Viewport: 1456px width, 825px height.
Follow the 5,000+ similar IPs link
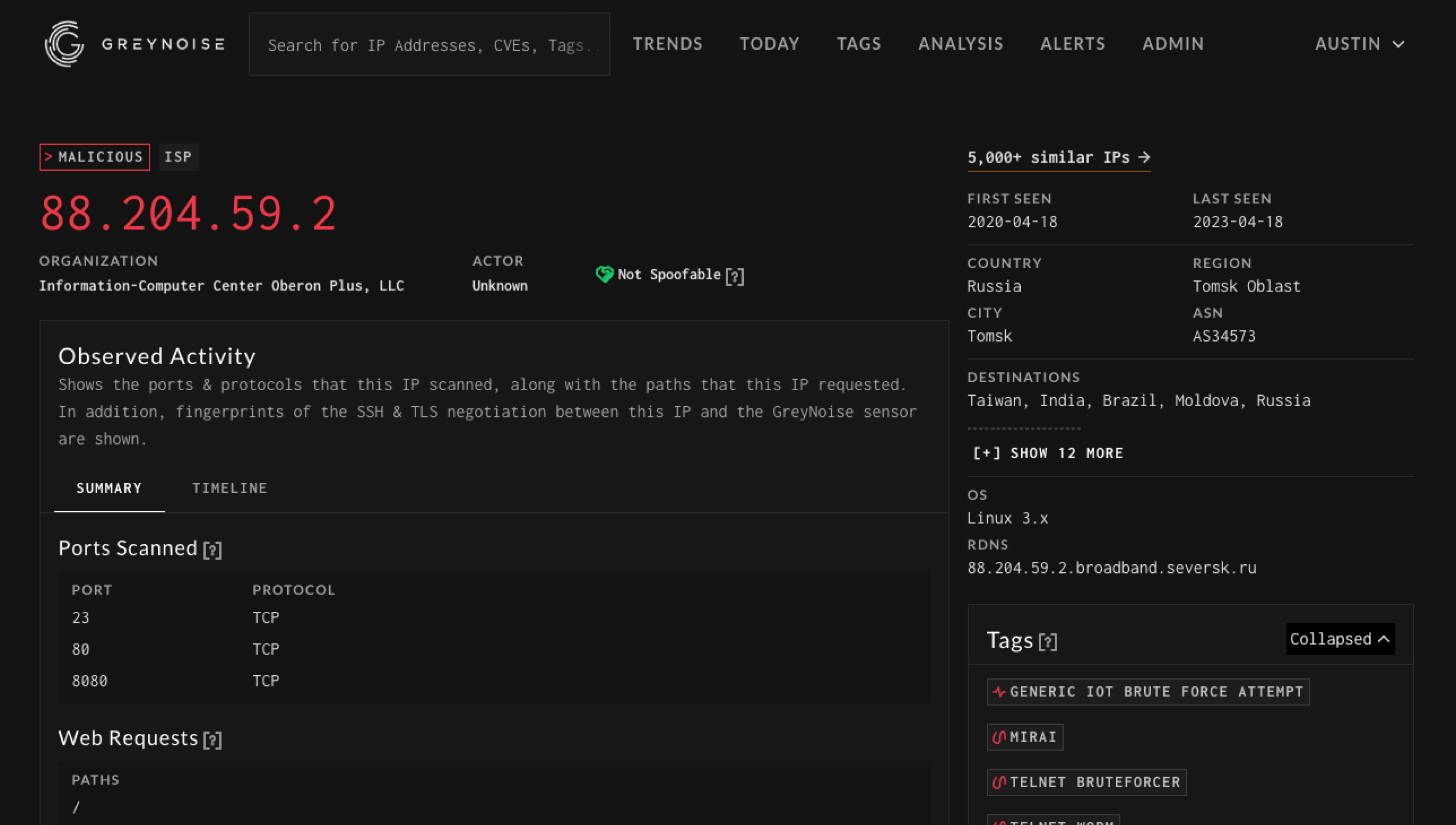(1058, 157)
